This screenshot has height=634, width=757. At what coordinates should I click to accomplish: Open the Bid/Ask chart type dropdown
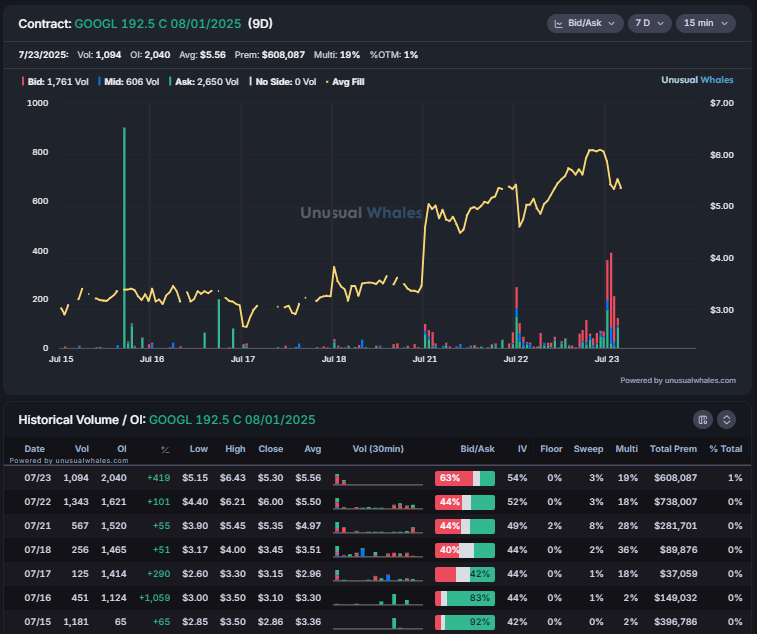click(x=585, y=23)
